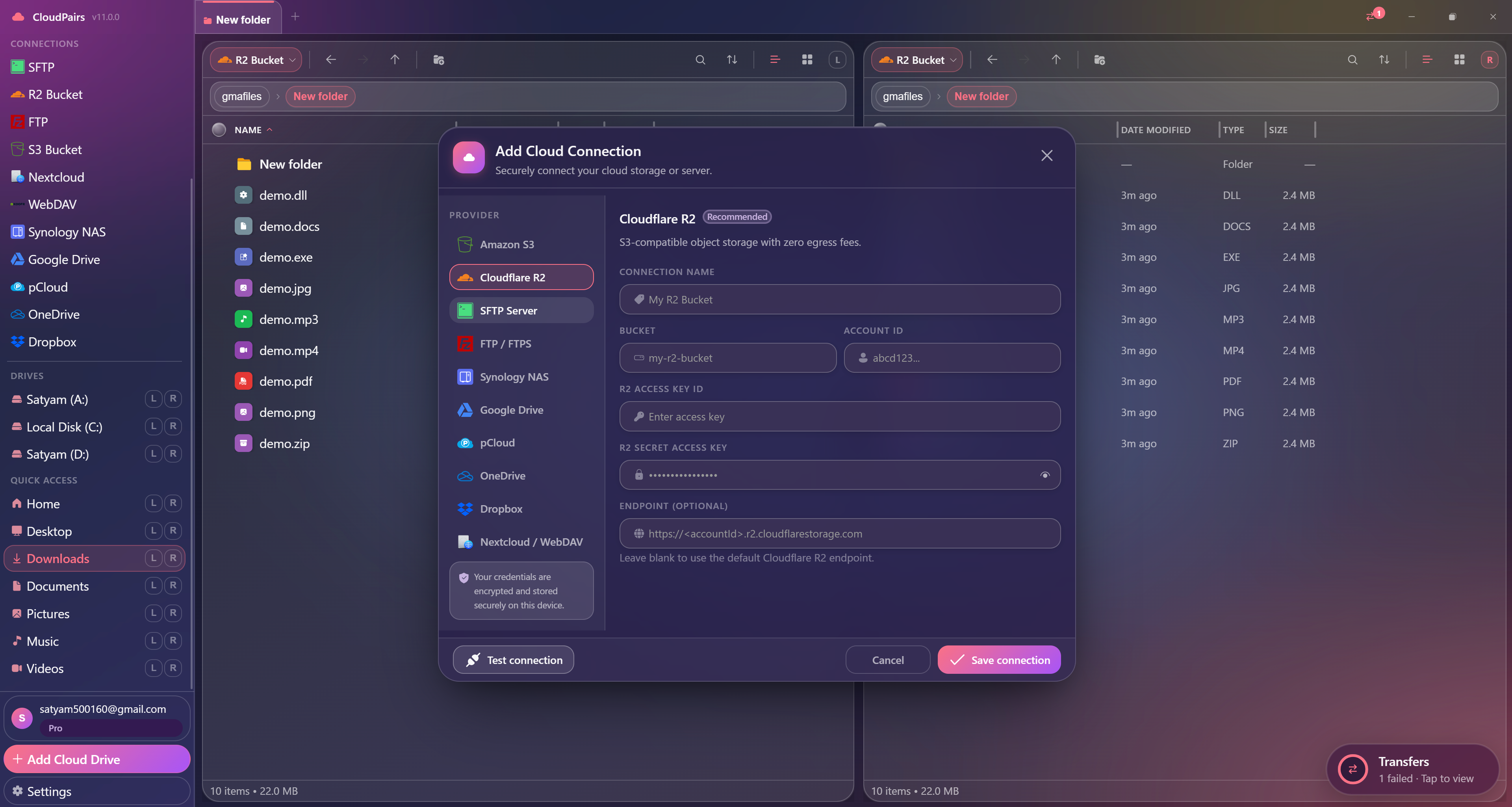Select Nextcloud / WebDAV provider
The height and width of the screenshot is (807, 1512).
point(521,542)
